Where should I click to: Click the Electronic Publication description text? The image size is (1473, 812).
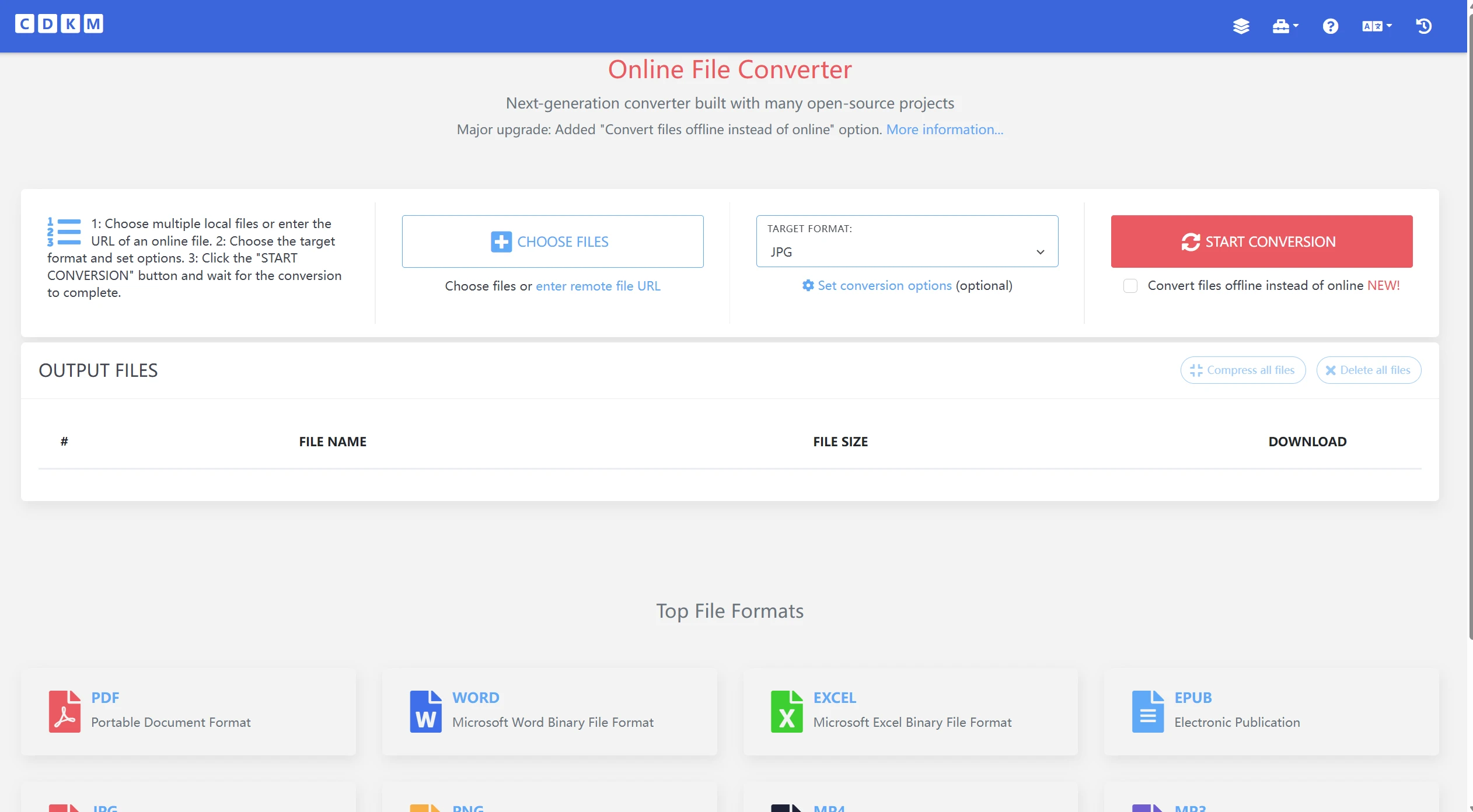[x=1237, y=722]
